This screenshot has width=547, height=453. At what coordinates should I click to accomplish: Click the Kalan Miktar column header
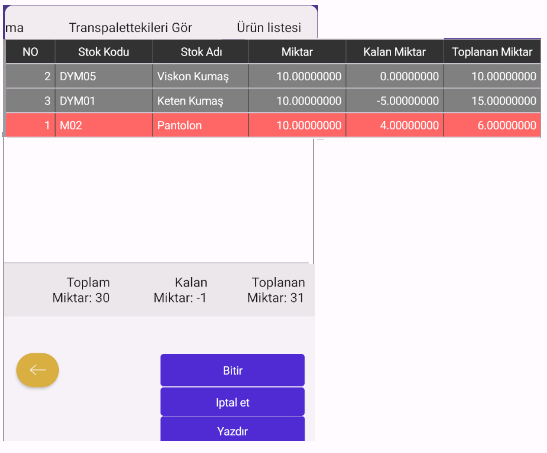click(395, 52)
